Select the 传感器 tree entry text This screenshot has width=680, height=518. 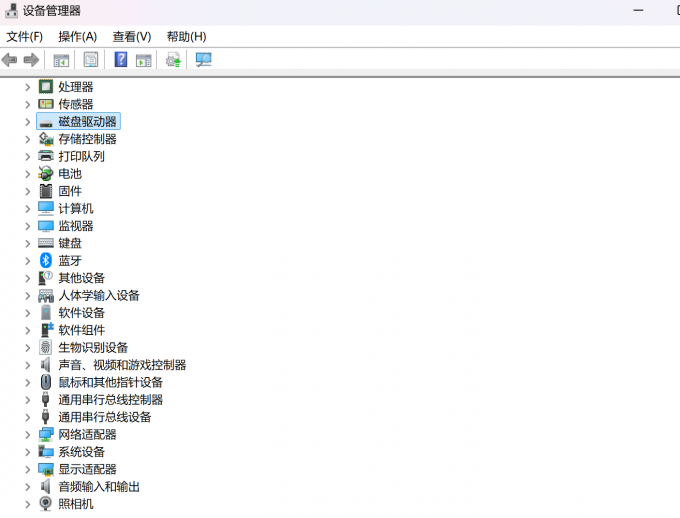[x=76, y=104]
